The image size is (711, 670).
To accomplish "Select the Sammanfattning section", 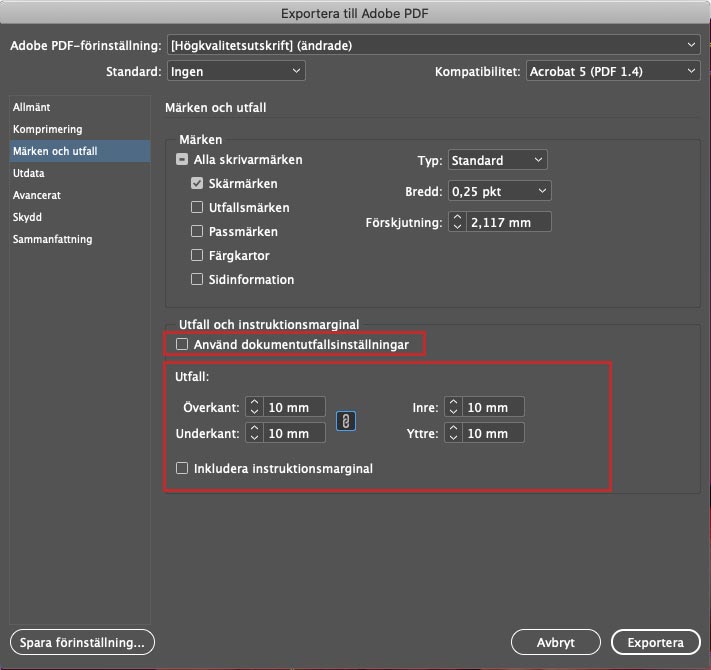I will [80, 239].
